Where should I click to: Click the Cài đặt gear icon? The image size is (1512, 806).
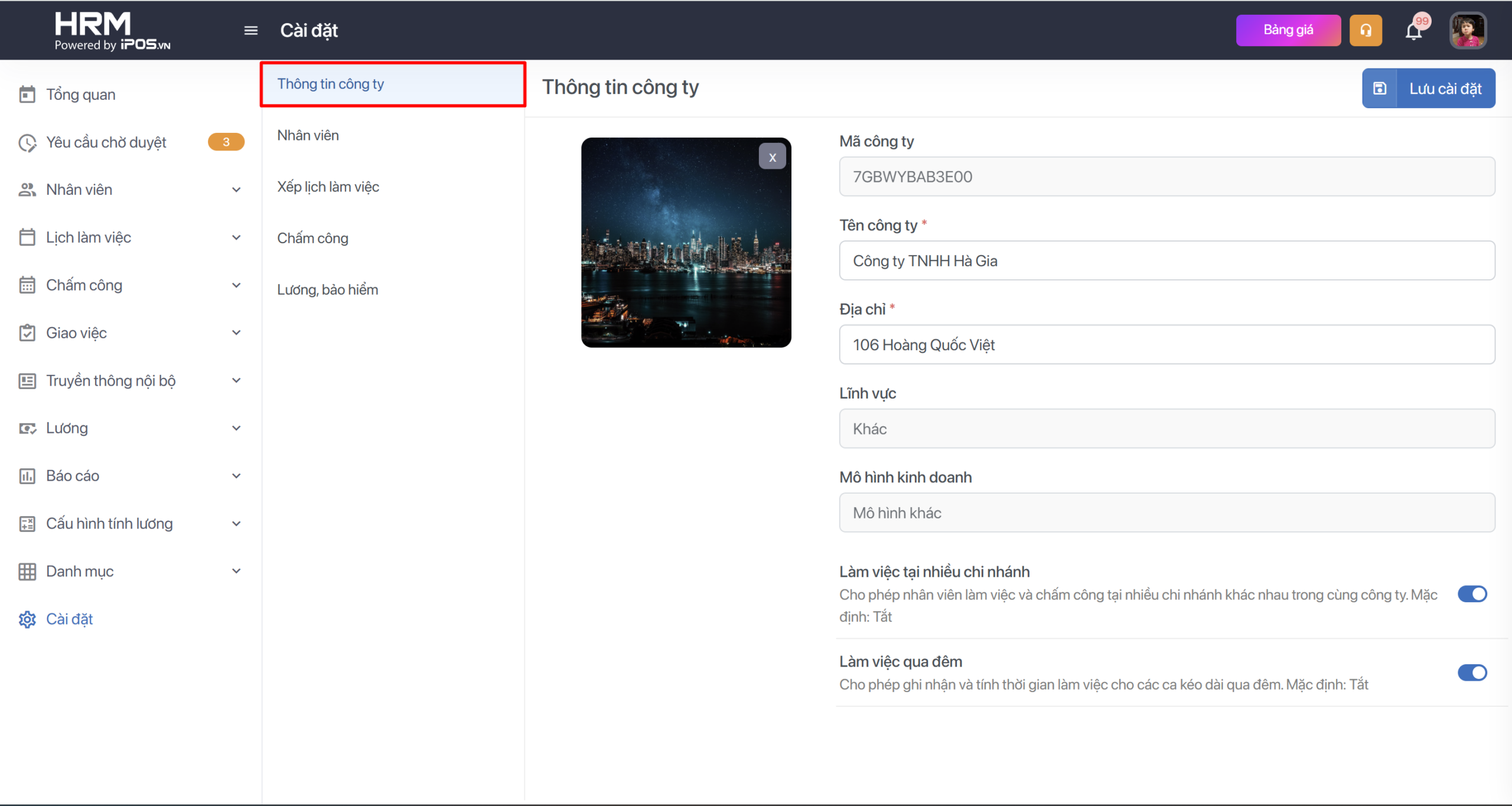[x=27, y=619]
